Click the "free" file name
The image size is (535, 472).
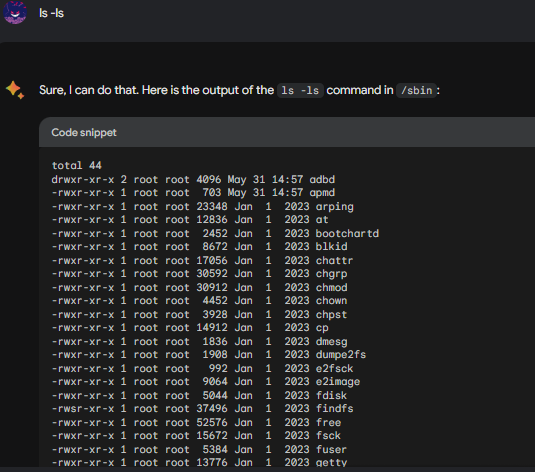click(x=328, y=423)
